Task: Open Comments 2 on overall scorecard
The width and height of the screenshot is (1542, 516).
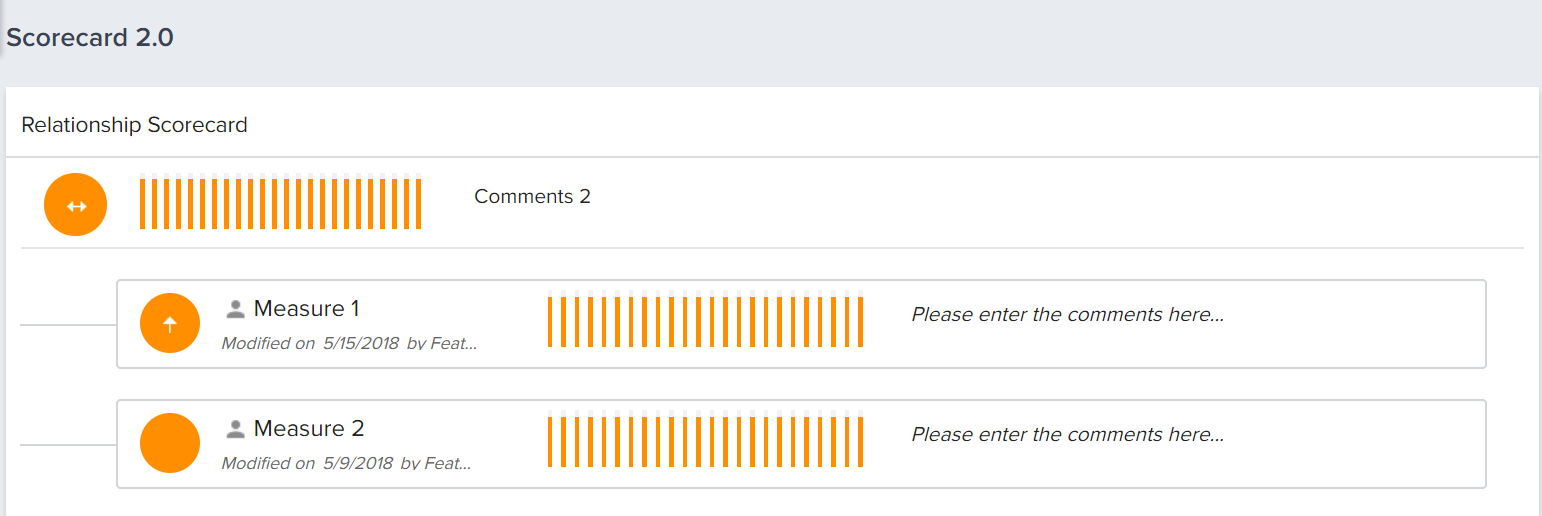Action: [x=532, y=197]
